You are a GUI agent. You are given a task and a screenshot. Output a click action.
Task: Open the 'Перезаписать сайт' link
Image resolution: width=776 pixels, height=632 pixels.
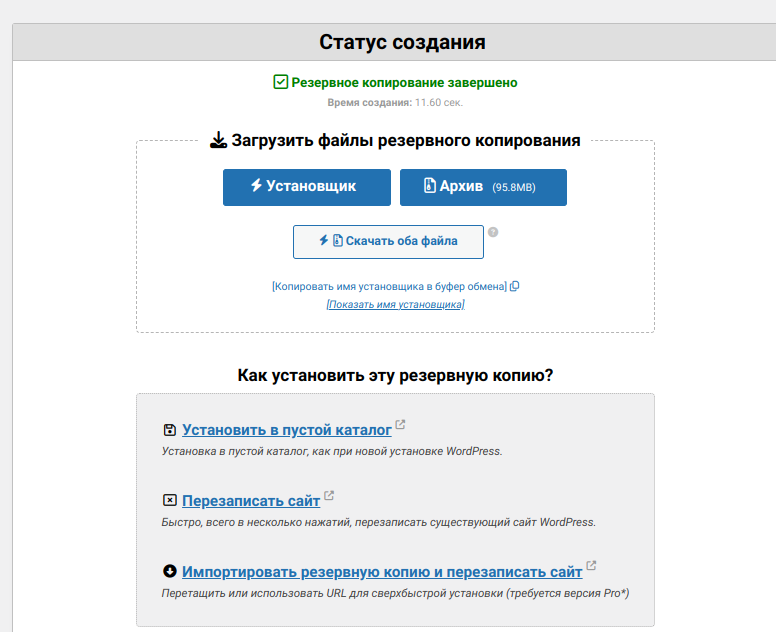pyautogui.click(x=251, y=500)
